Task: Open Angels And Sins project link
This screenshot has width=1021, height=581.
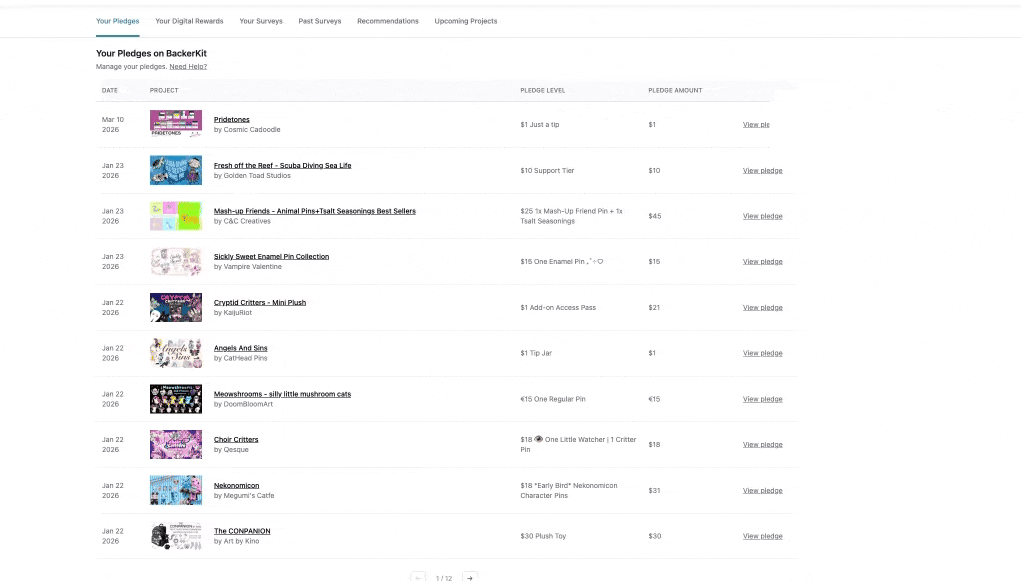Action: pyautogui.click(x=240, y=348)
